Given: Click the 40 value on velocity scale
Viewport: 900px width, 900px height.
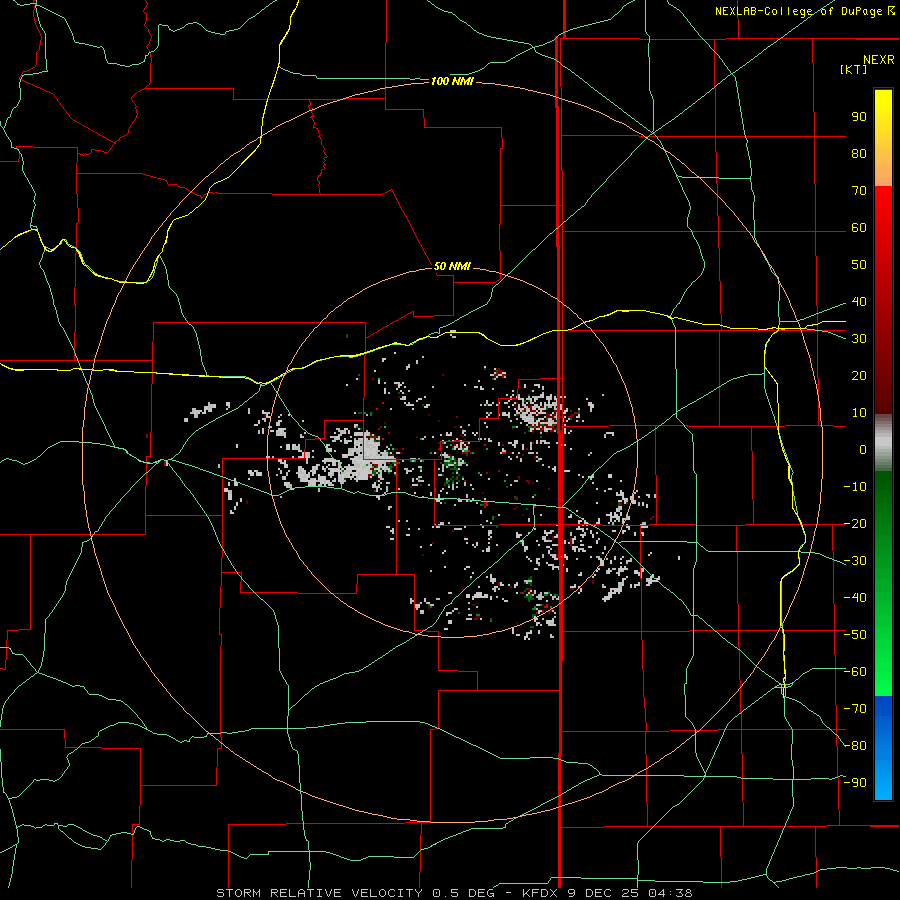Looking at the screenshot, I should coord(859,301).
